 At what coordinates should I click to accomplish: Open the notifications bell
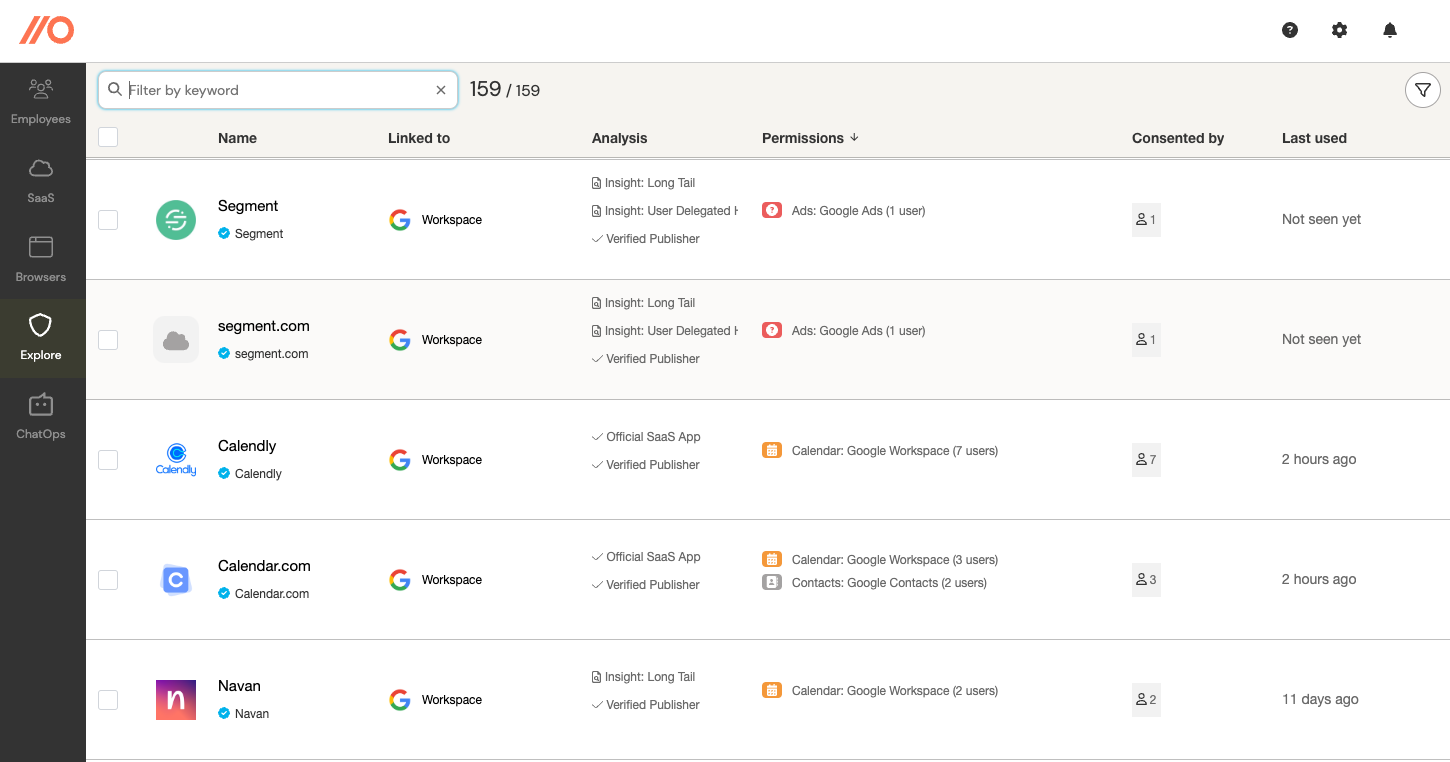click(x=1390, y=30)
